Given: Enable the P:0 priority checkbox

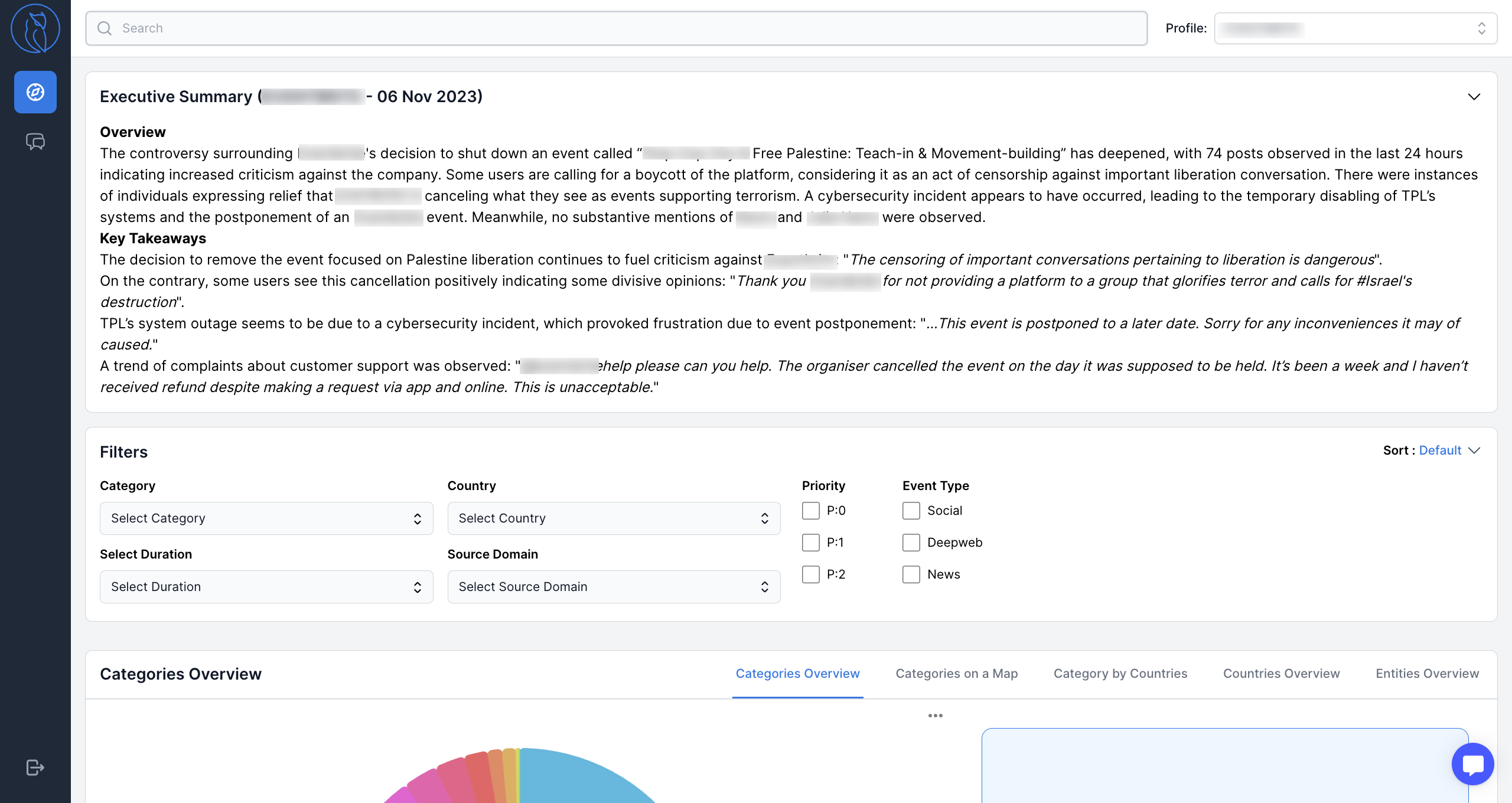Looking at the screenshot, I should click(x=811, y=511).
